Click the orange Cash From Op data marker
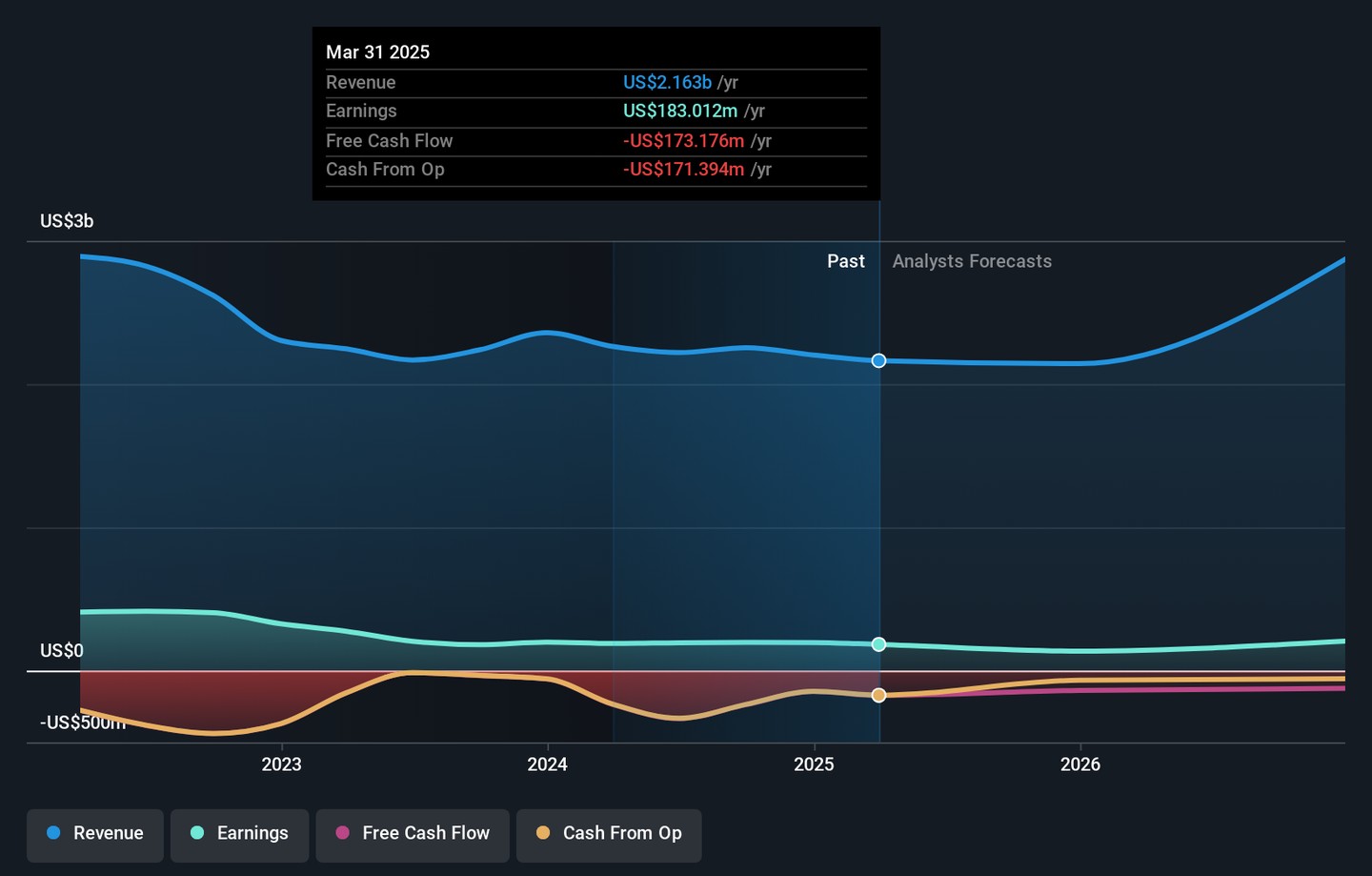Viewport: 1372px width, 876px height. (878, 696)
